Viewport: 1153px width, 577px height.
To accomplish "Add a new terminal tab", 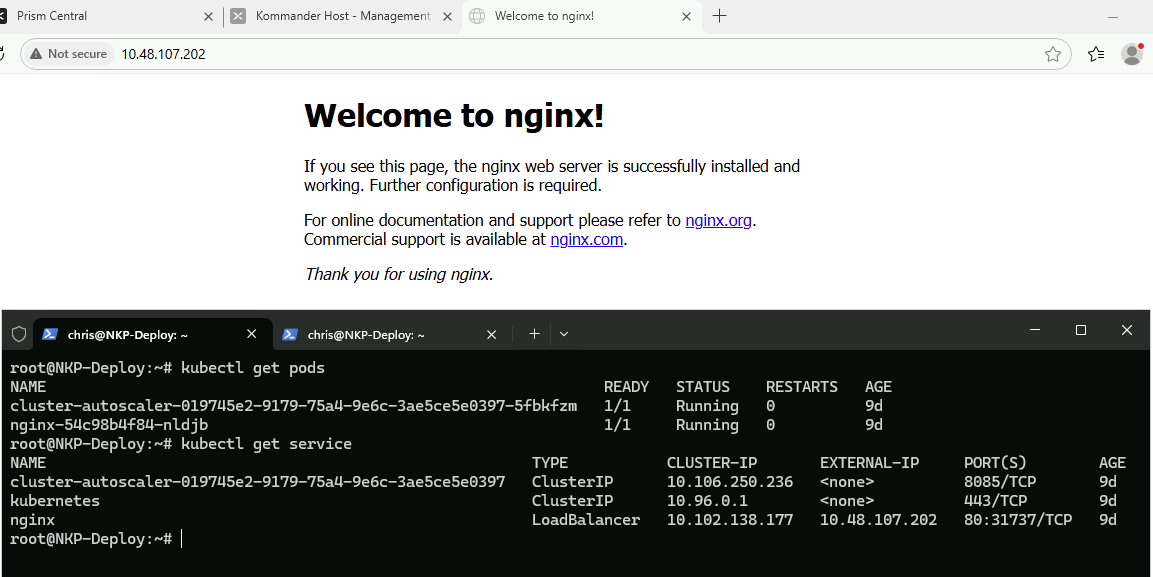I will click(x=535, y=334).
